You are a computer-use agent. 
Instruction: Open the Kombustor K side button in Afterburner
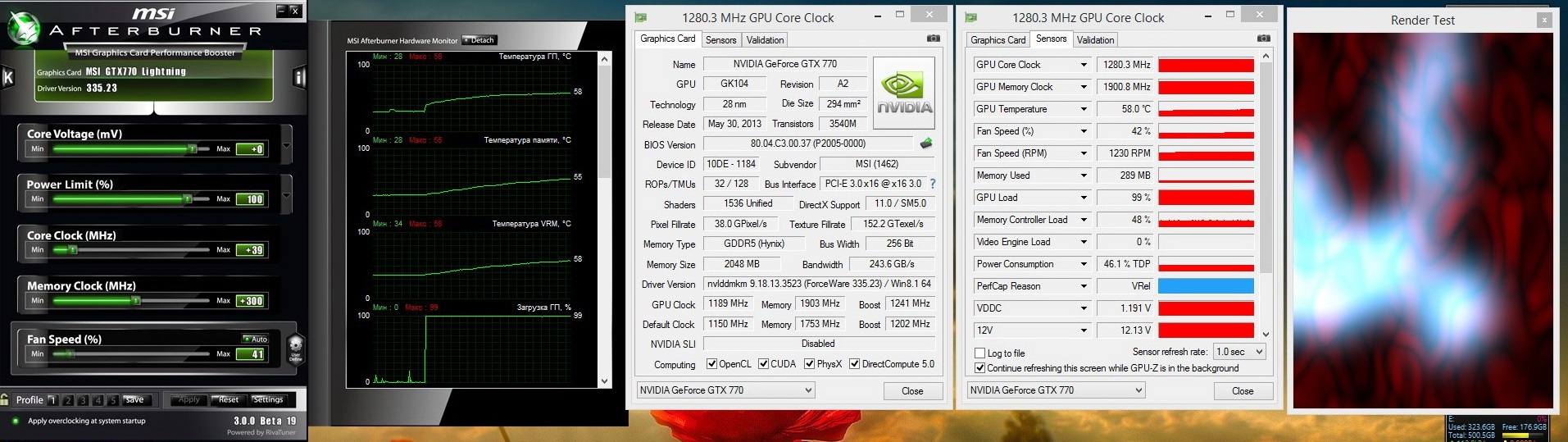pyautogui.click(x=8, y=77)
